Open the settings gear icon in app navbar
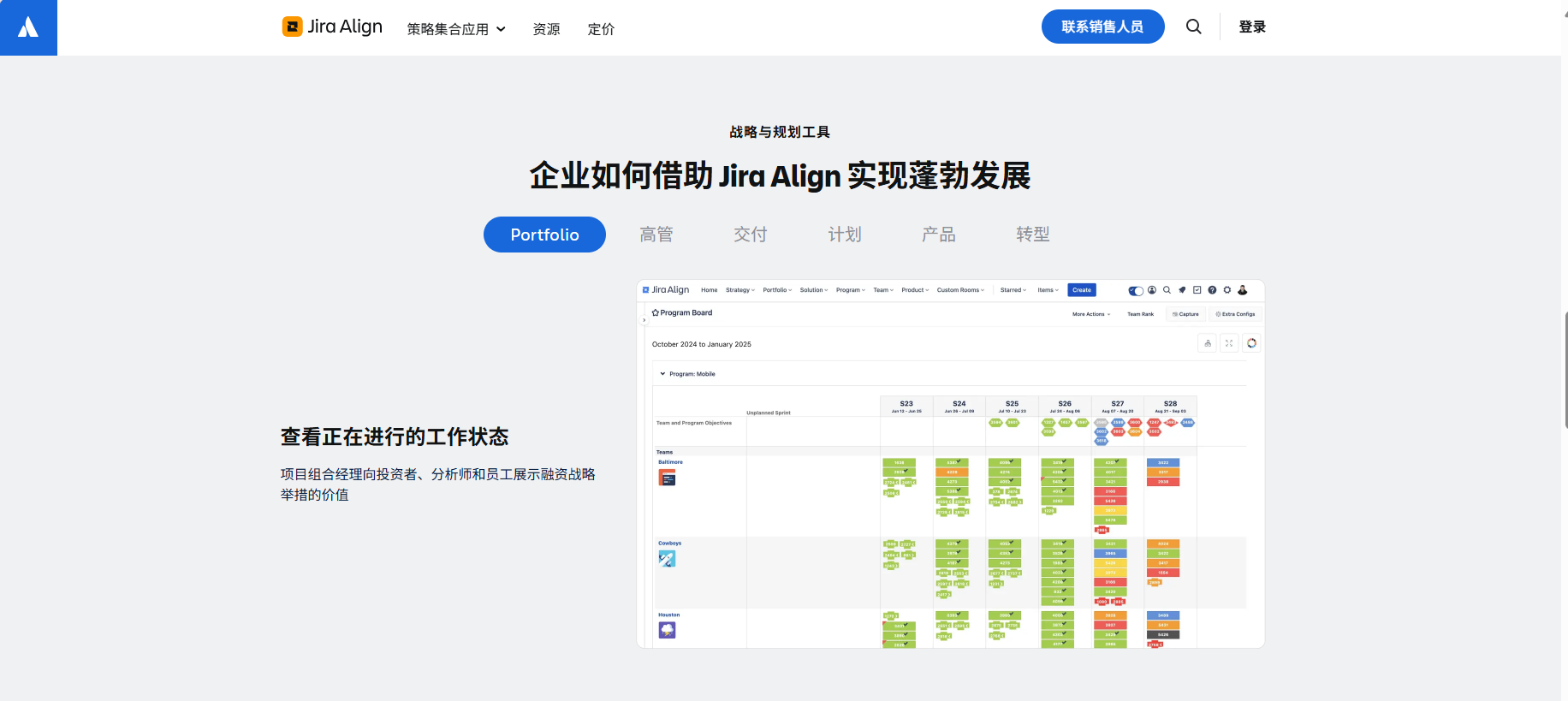The height and width of the screenshot is (701, 1568). 1227,290
